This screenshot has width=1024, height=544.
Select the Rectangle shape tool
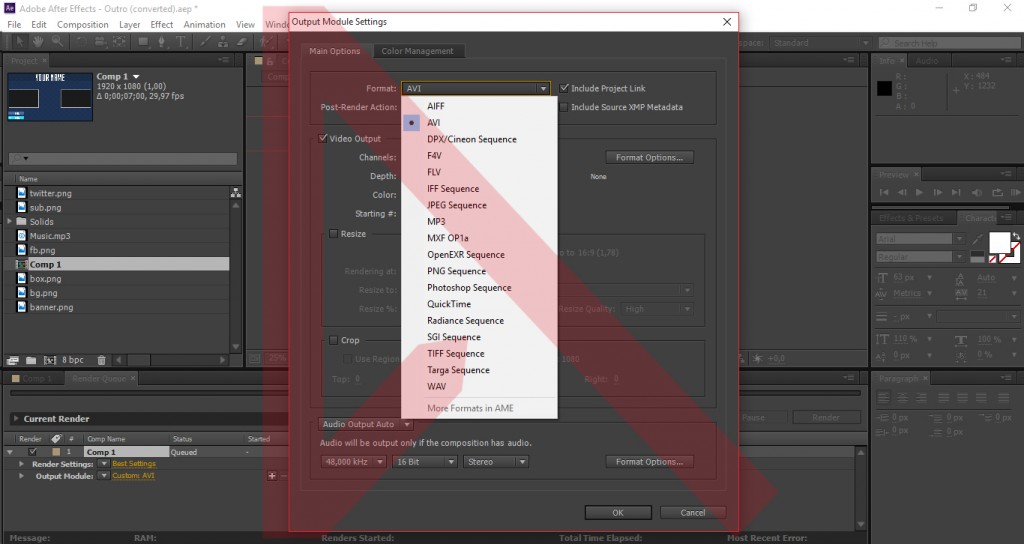pos(143,42)
